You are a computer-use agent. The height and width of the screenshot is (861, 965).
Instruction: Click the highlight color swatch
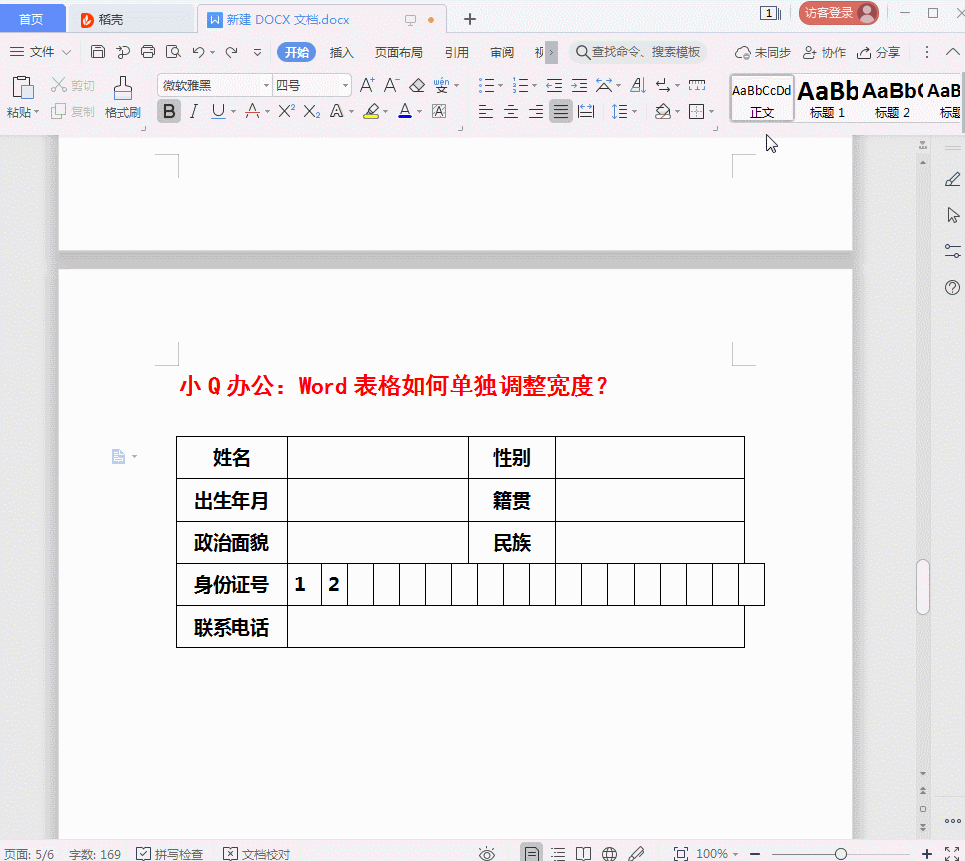point(370,111)
